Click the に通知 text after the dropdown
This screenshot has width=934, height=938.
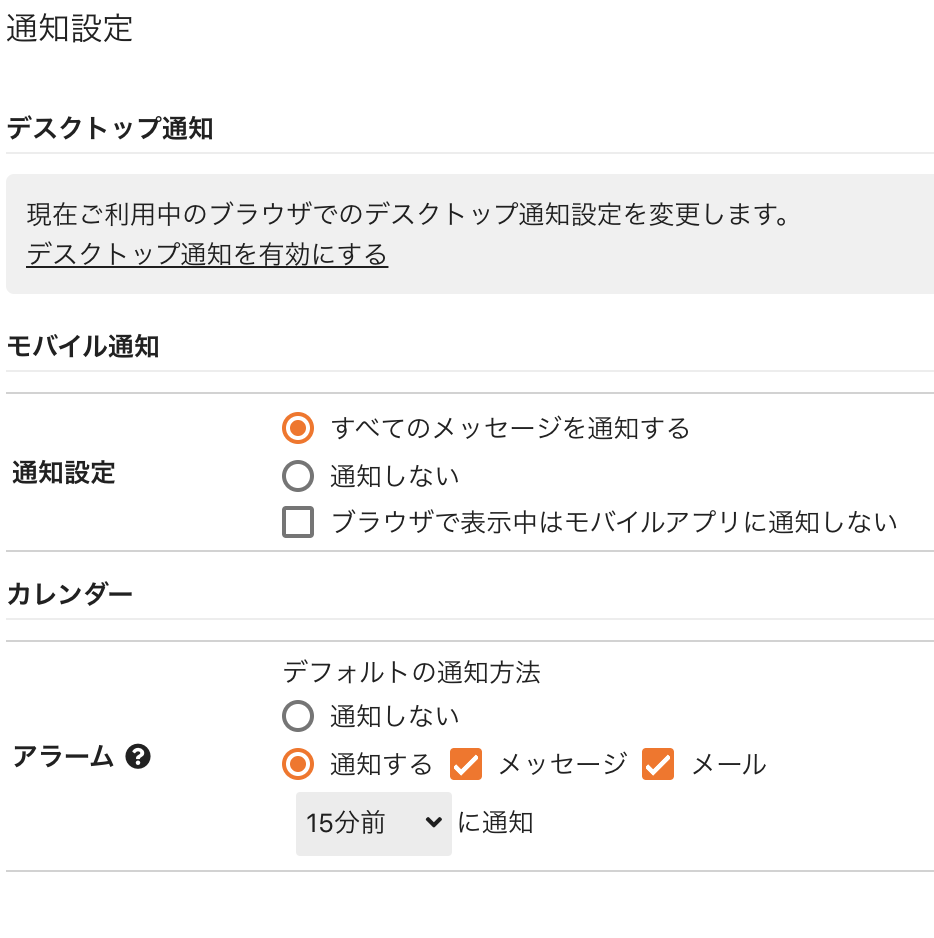pos(495,823)
